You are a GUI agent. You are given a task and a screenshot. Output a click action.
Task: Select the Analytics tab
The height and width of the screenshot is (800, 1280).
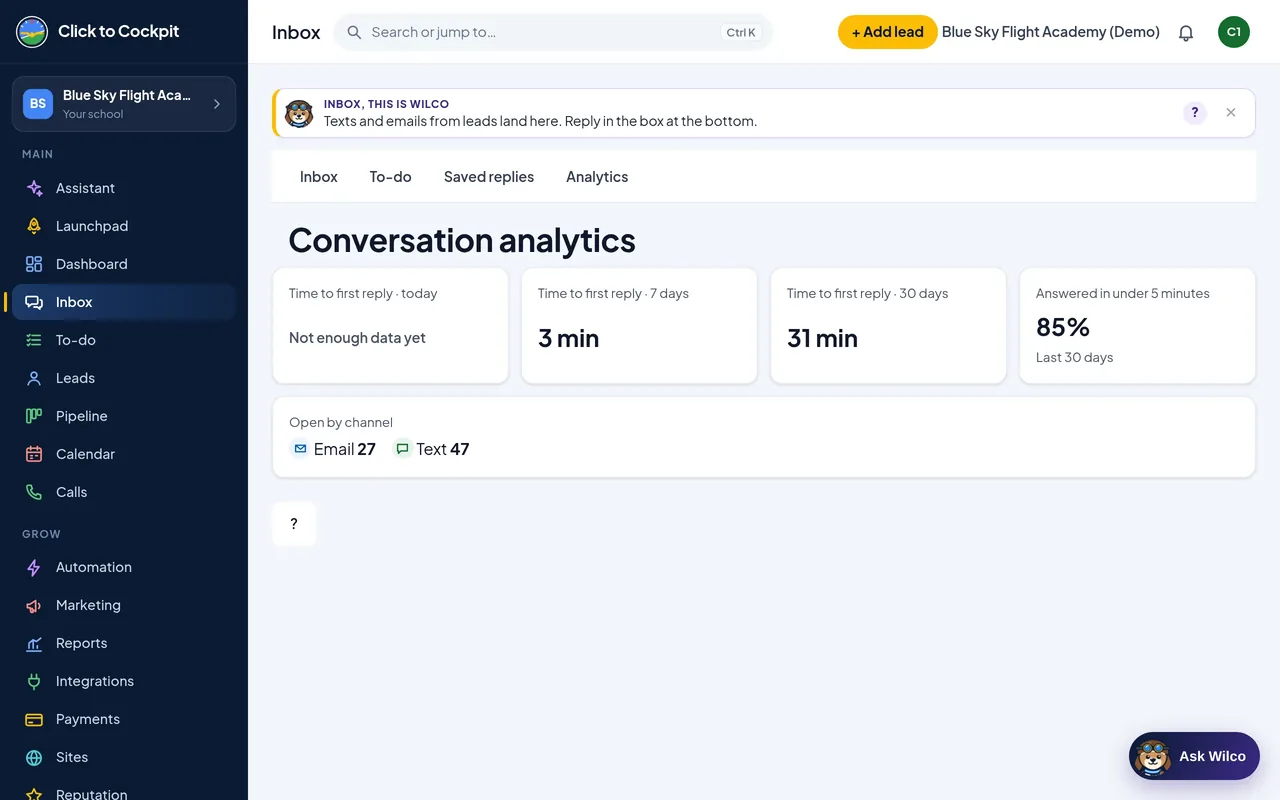597,177
